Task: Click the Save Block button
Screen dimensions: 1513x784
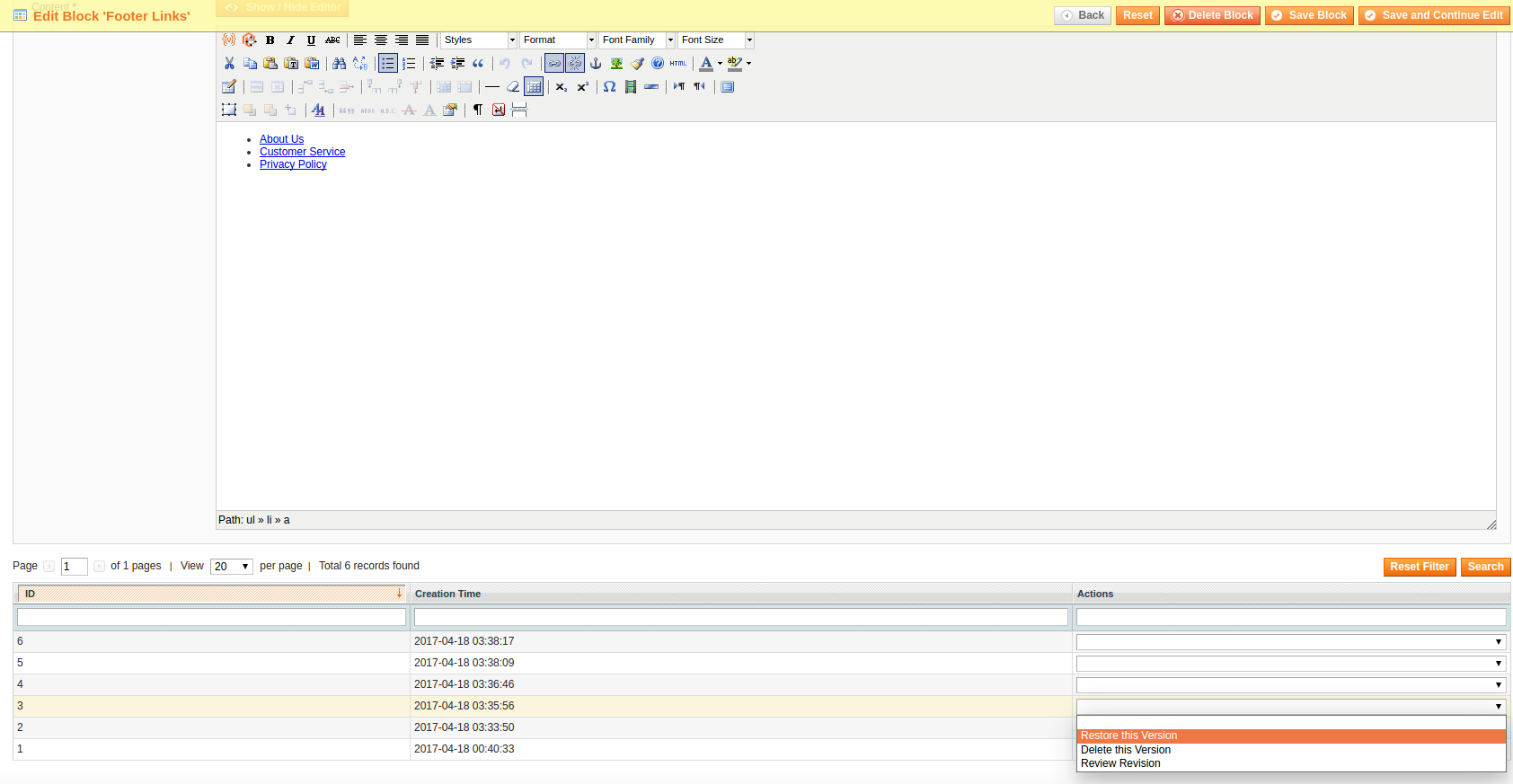Action: click(1309, 15)
